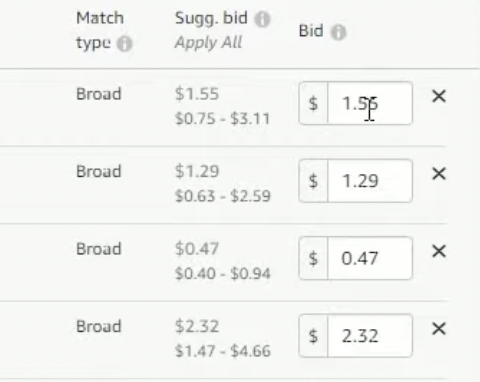Edit the bid field containing 1.55
Image resolution: width=480 pixels, height=382 pixels.
click(x=370, y=103)
